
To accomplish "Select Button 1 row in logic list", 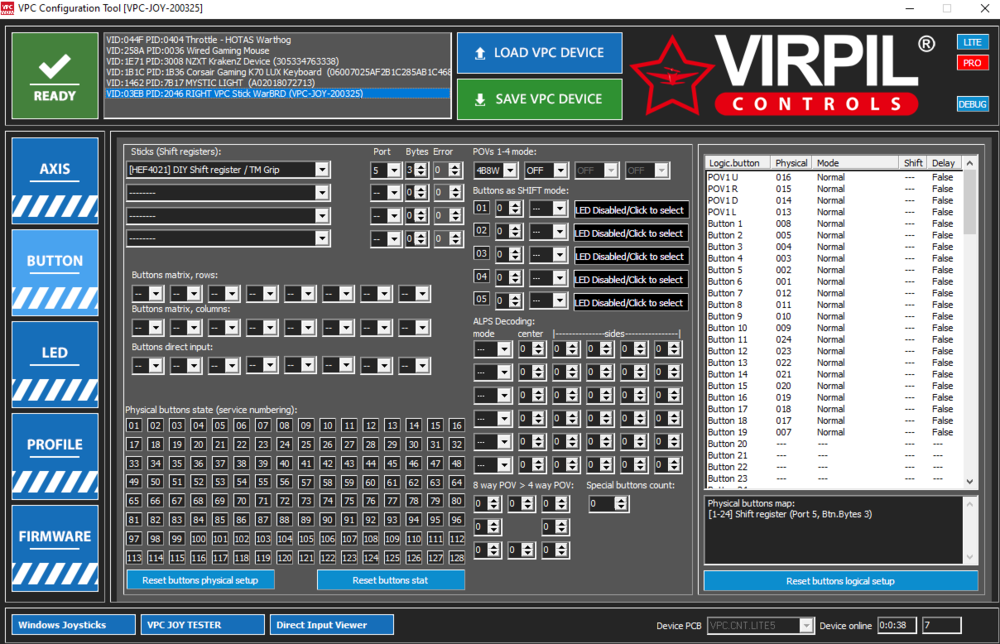I will tap(833, 224).
